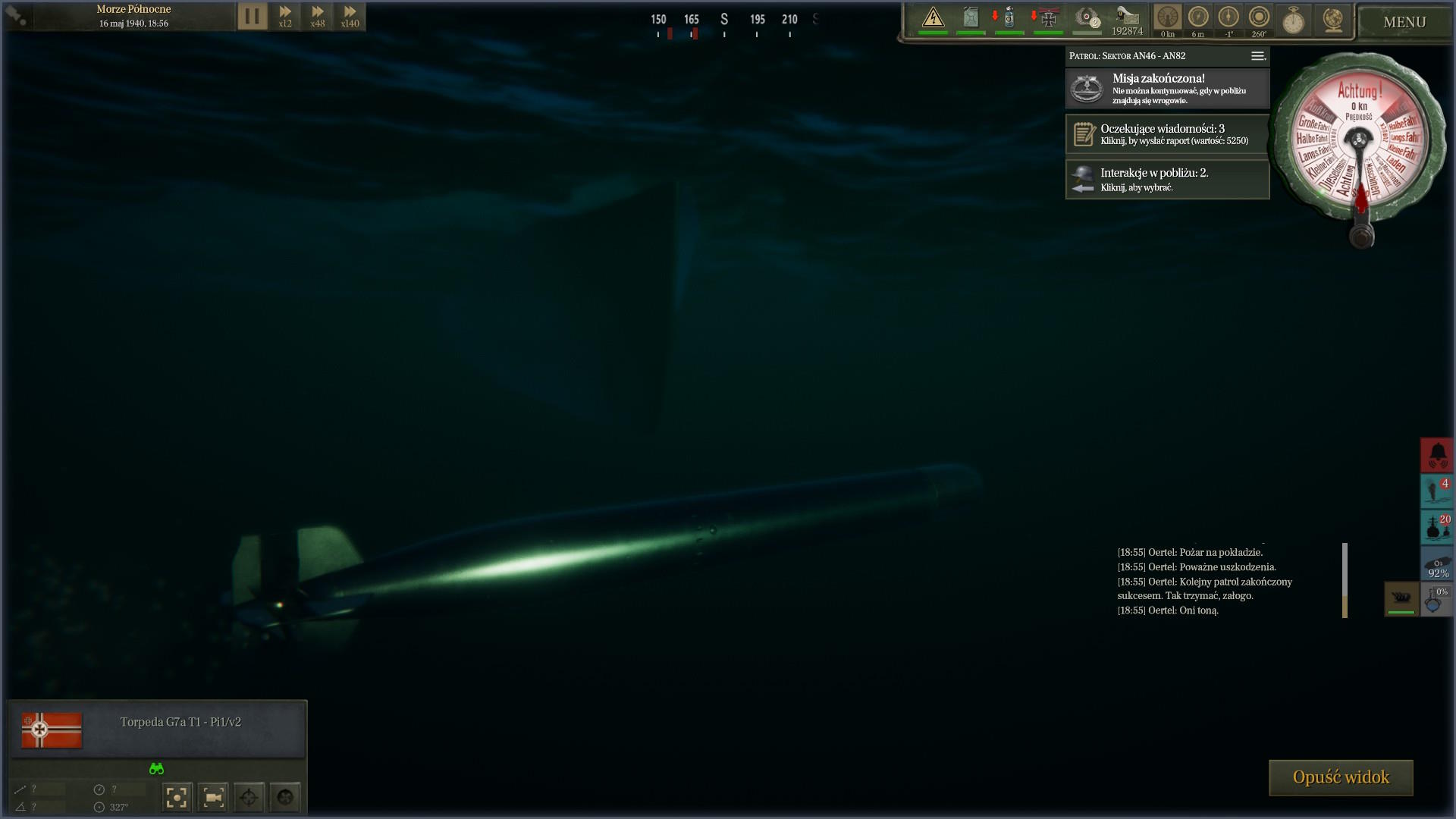Pause the game simulation
1456x819 pixels.
click(253, 16)
